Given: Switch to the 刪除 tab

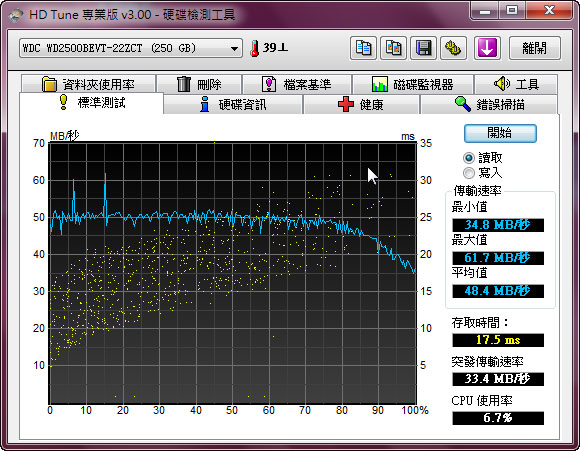Looking at the screenshot, I should click(199, 84).
